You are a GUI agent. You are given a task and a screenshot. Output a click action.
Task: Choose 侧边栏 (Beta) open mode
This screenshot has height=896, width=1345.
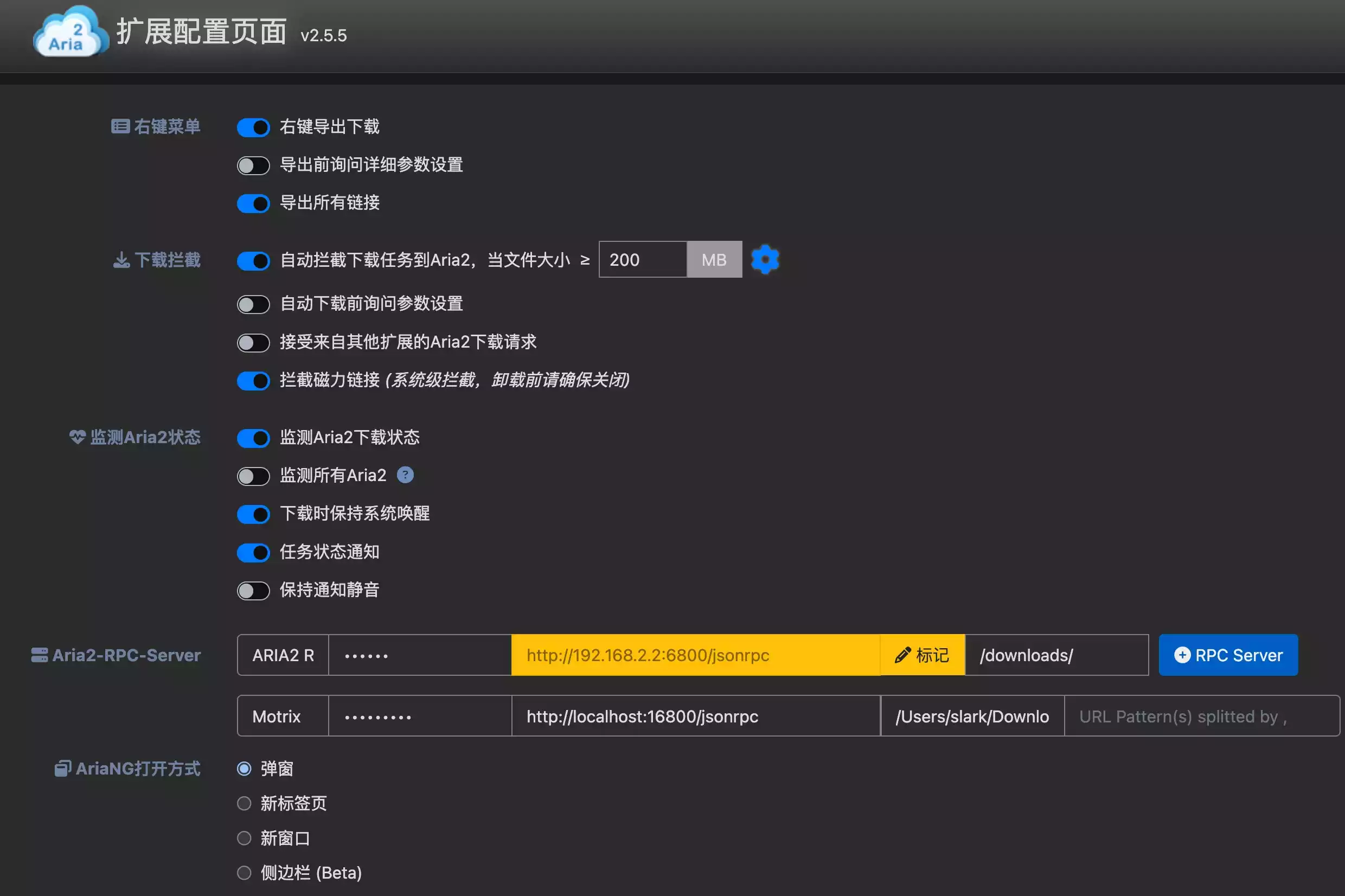pos(244,873)
